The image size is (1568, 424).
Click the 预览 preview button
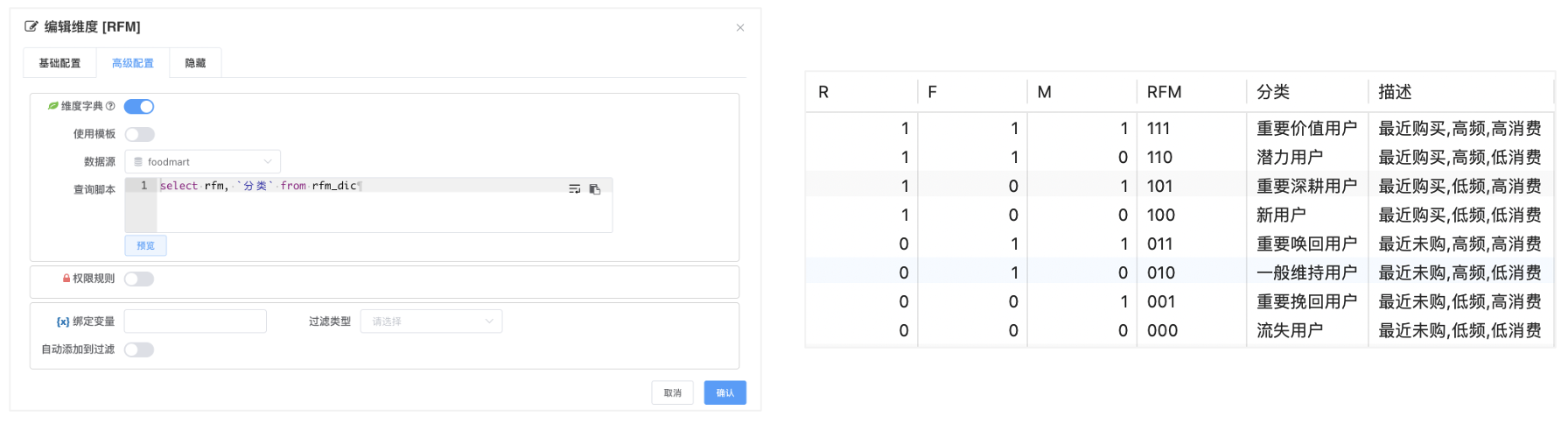[145, 245]
